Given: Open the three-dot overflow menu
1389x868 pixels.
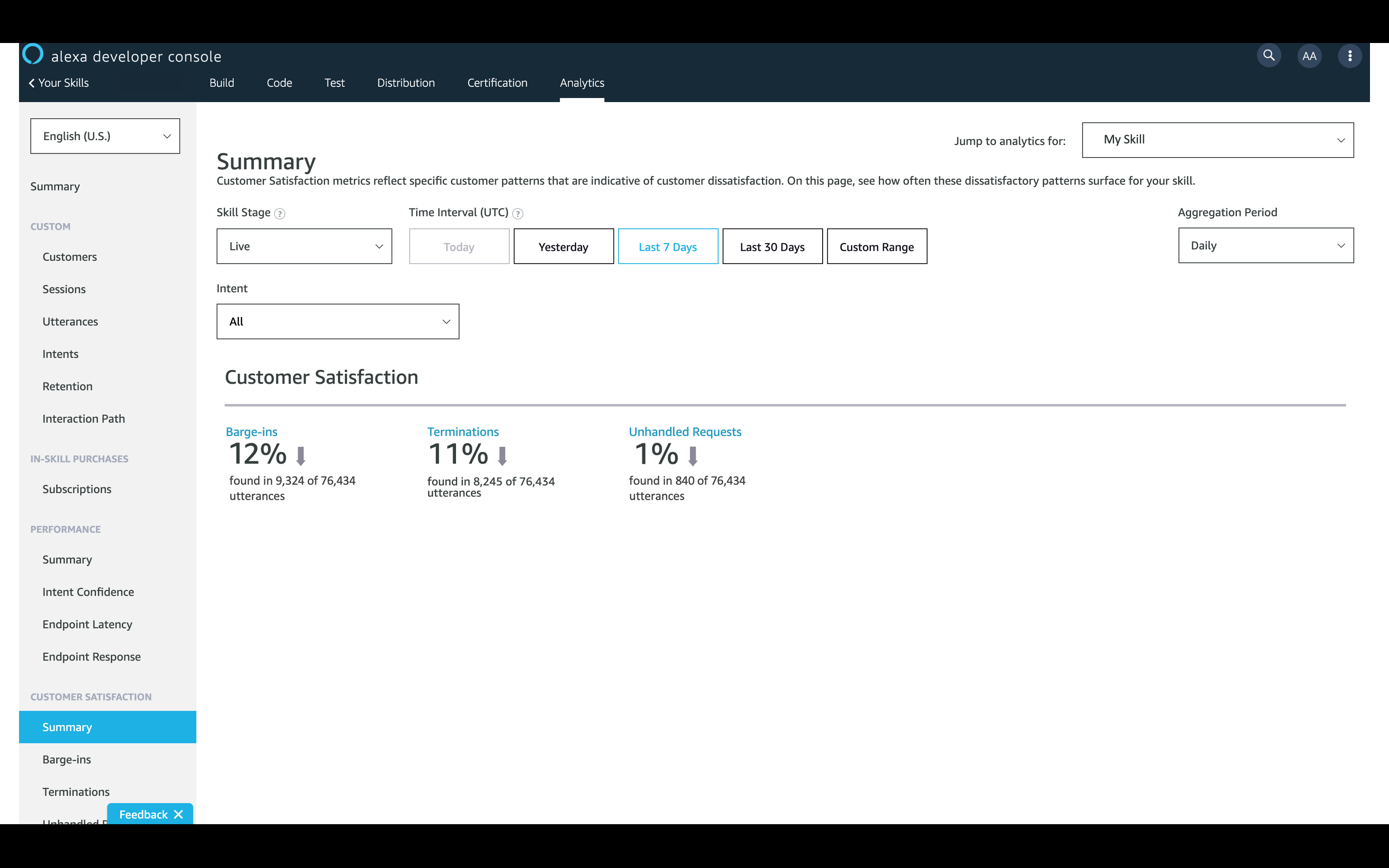Looking at the screenshot, I should click(1349, 56).
